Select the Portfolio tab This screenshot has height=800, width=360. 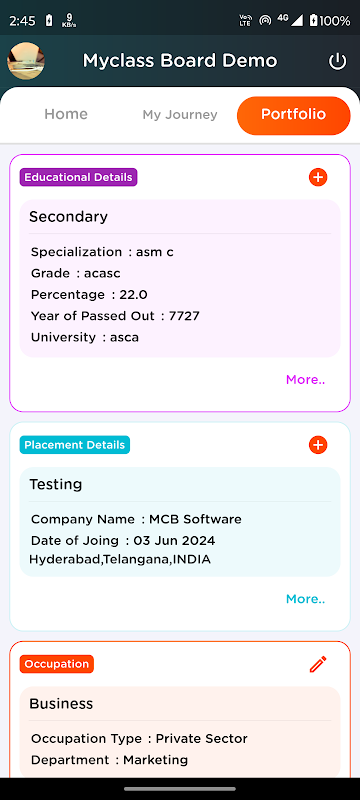click(294, 116)
